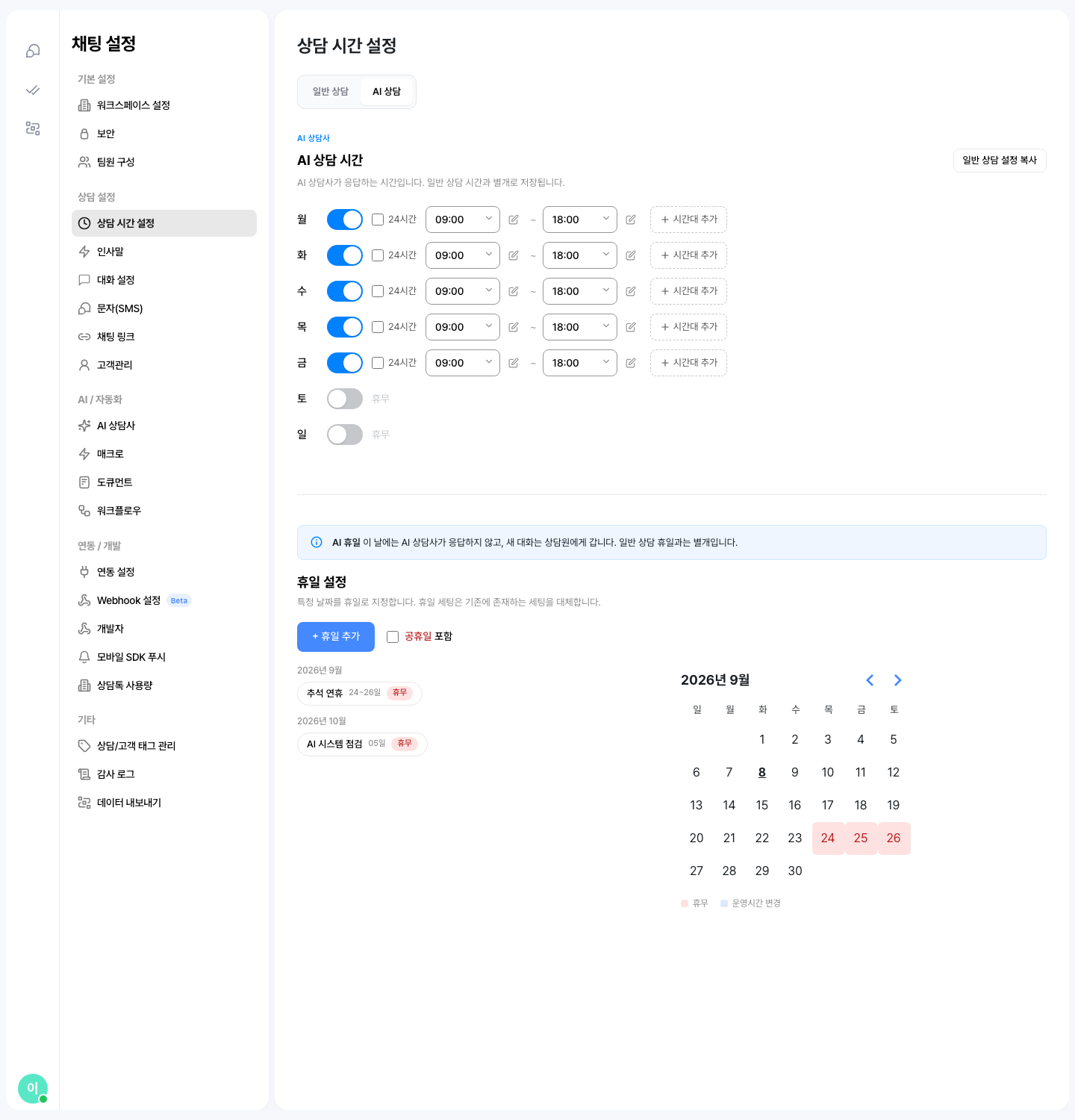This screenshot has height=1120, width=1075.
Task: Switch to the 일반 상담 tab
Action: click(331, 92)
